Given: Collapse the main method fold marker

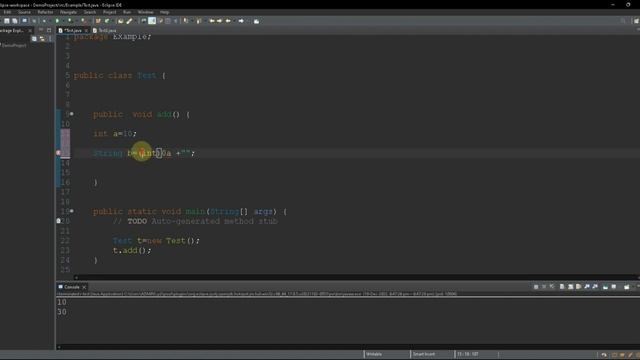Looking at the screenshot, I should pos(71,211).
